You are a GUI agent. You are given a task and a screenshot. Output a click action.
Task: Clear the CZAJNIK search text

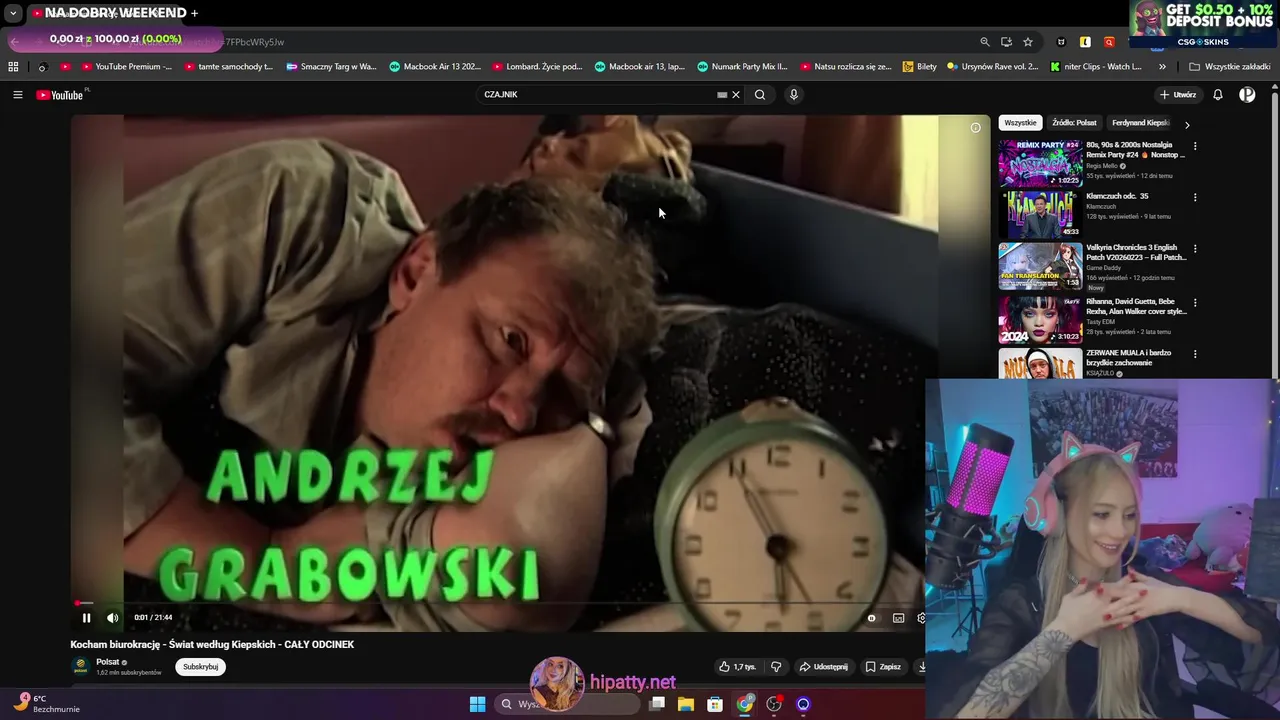coord(736,95)
